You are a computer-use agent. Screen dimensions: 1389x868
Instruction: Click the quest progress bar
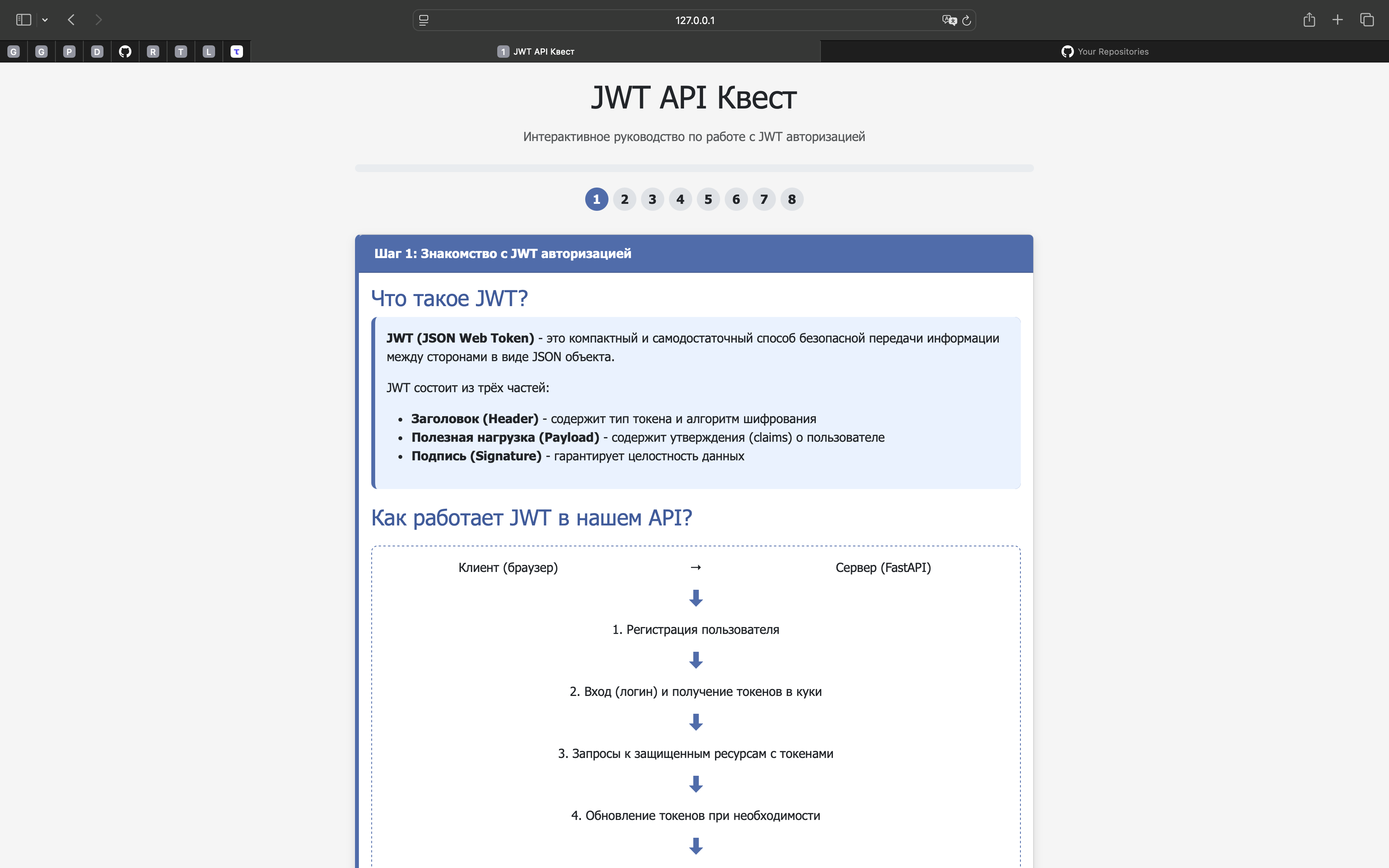pyautogui.click(x=694, y=168)
